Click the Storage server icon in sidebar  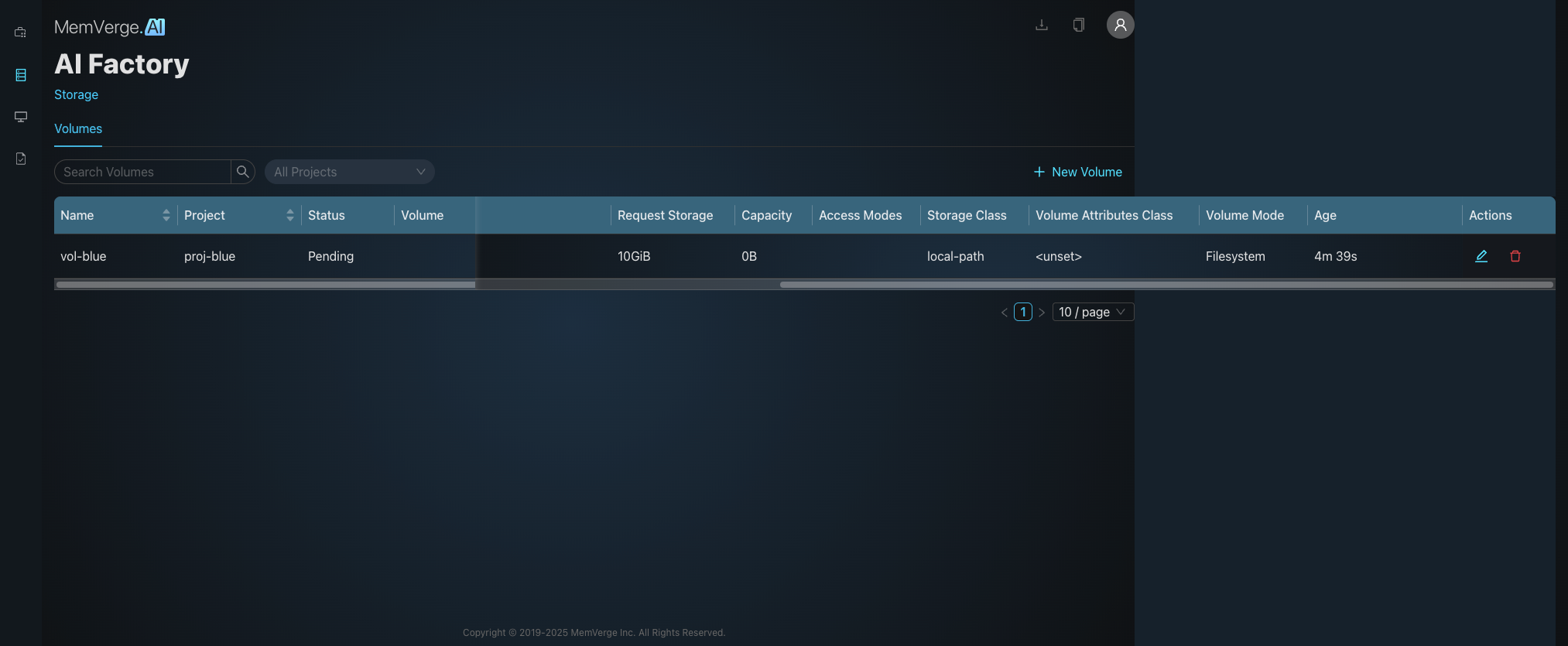click(21, 75)
